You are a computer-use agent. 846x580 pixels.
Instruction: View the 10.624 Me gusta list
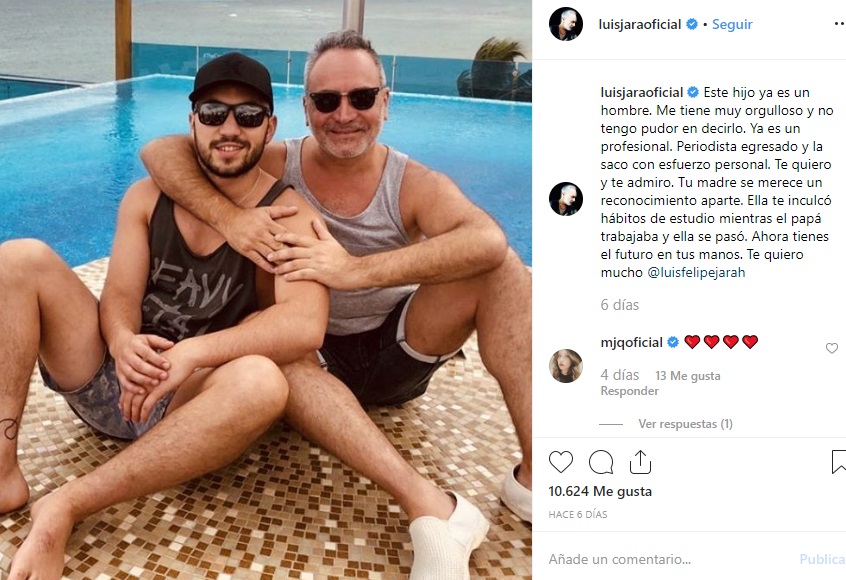(x=600, y=492)
